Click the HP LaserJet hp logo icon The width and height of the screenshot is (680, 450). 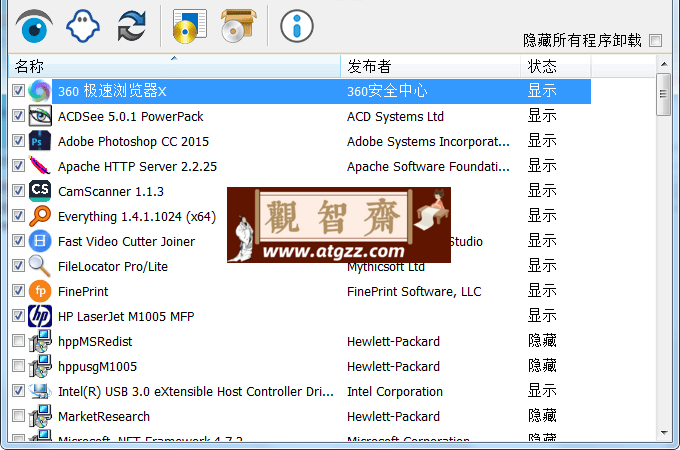(x=40, y=316)
